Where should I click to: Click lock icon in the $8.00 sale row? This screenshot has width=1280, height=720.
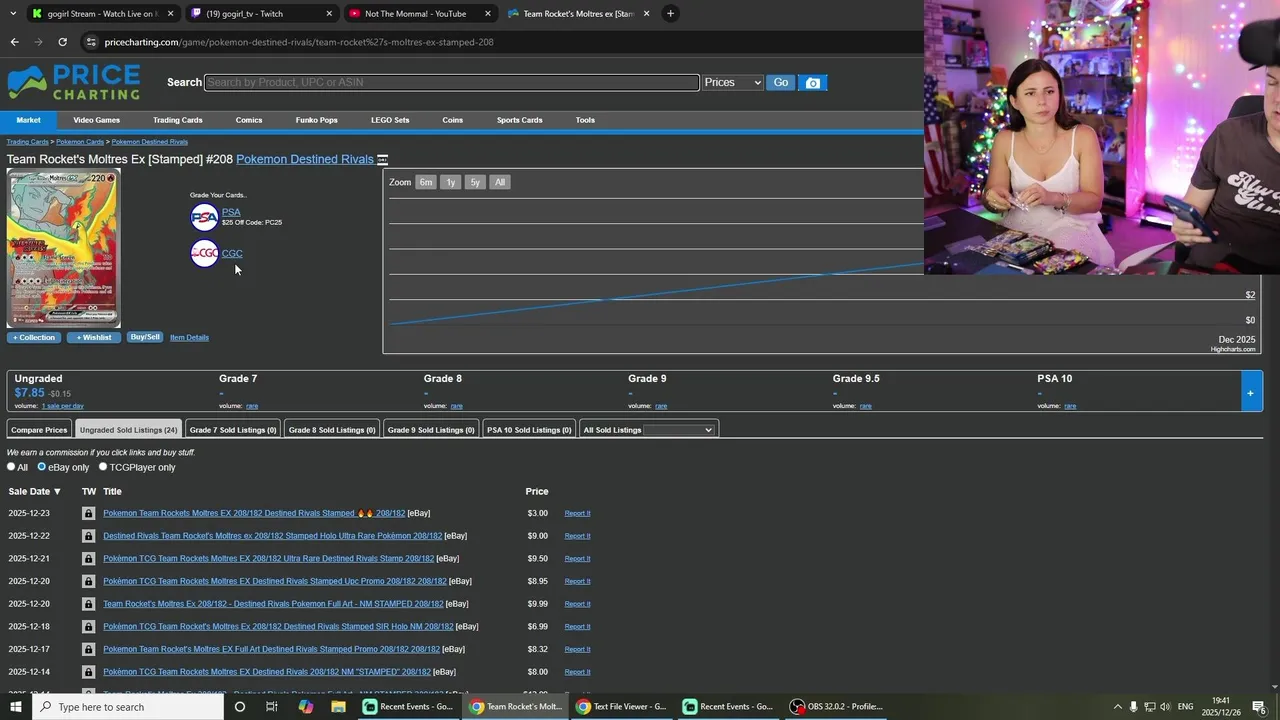88,672
